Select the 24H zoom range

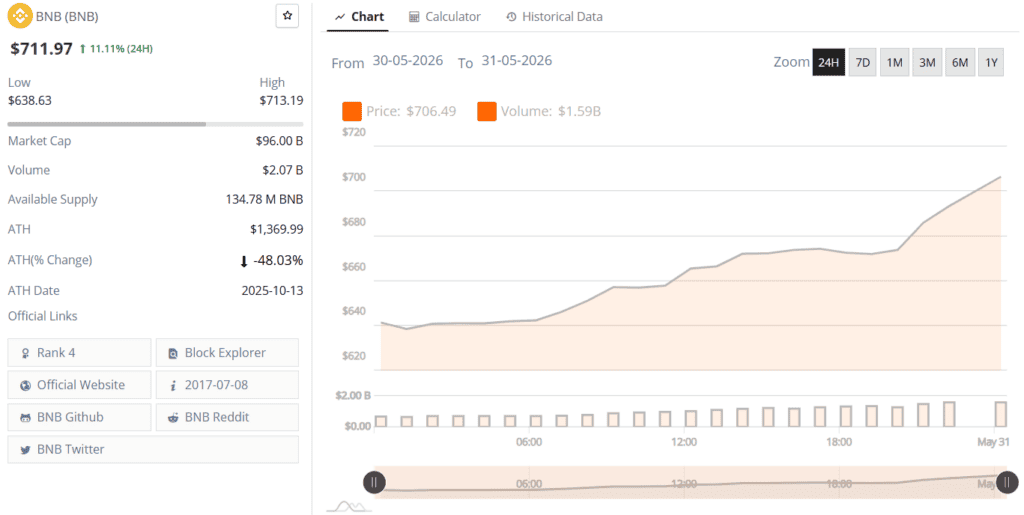(828, 63)
